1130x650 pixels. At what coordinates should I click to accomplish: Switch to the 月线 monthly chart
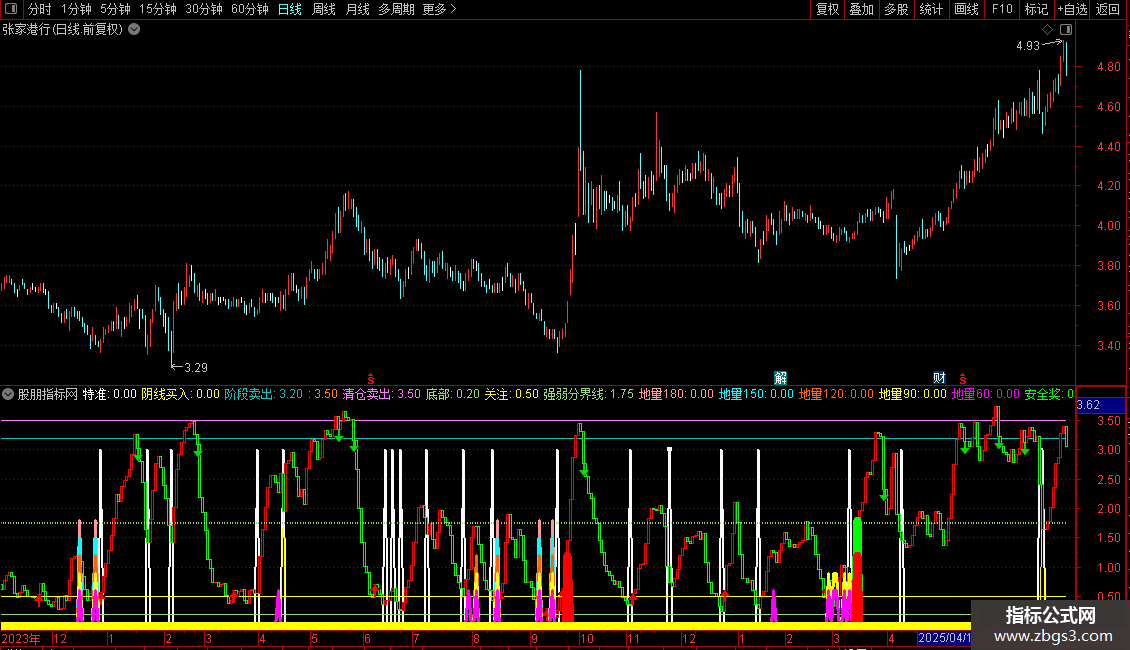(x=357, y=9)
